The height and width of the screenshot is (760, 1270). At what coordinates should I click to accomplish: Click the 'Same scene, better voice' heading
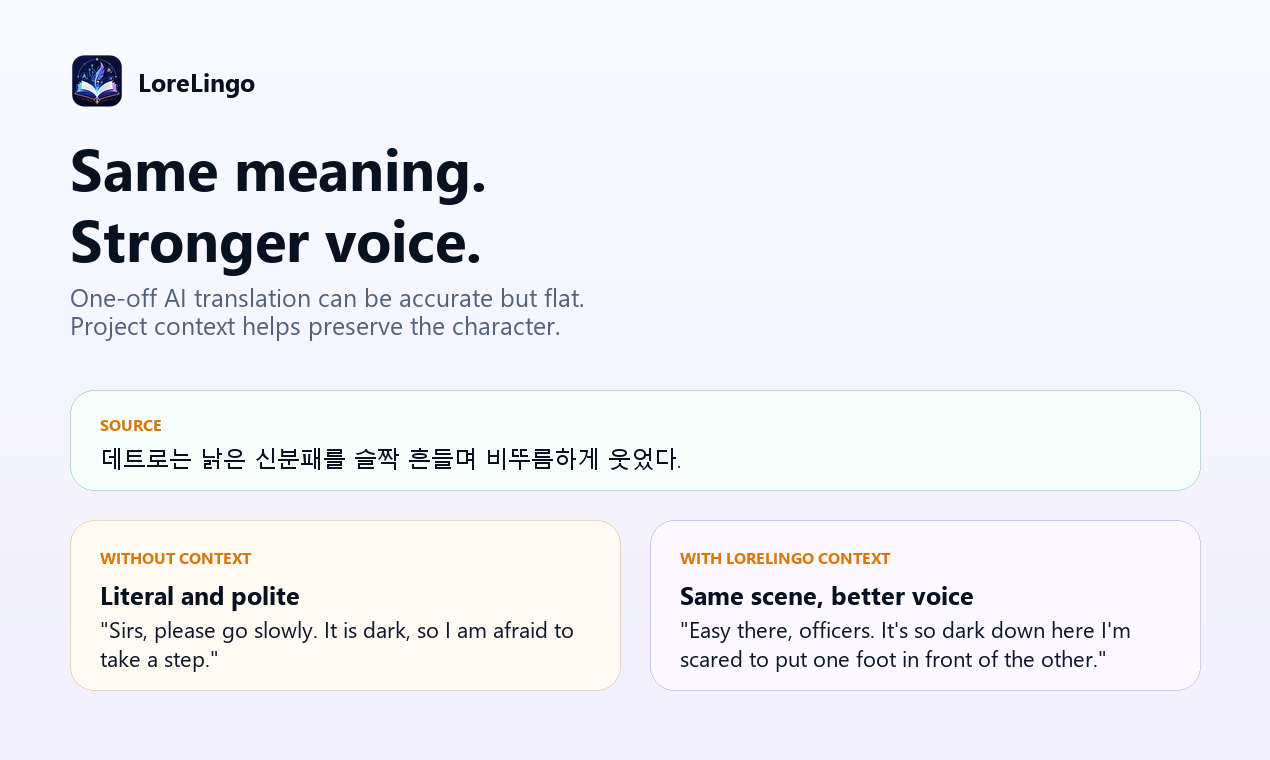(x=827, y=596)
